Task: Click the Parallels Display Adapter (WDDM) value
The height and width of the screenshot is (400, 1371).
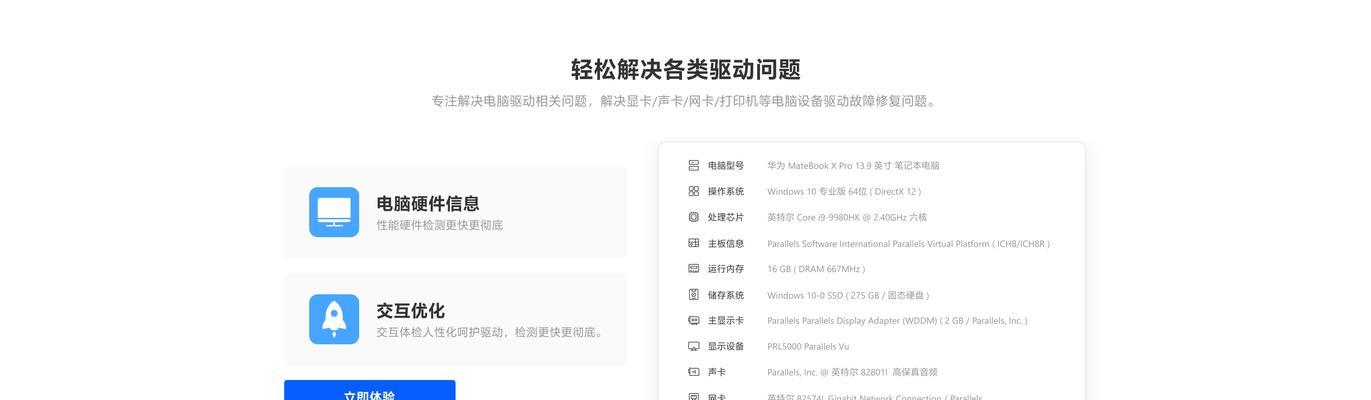Action: [x=897, y=321]
